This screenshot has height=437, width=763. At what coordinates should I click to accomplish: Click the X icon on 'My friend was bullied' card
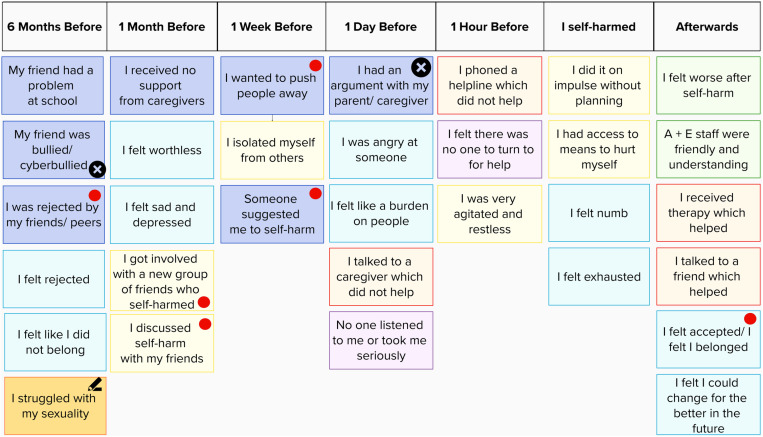pyautogui.click(x=97, y=169)
